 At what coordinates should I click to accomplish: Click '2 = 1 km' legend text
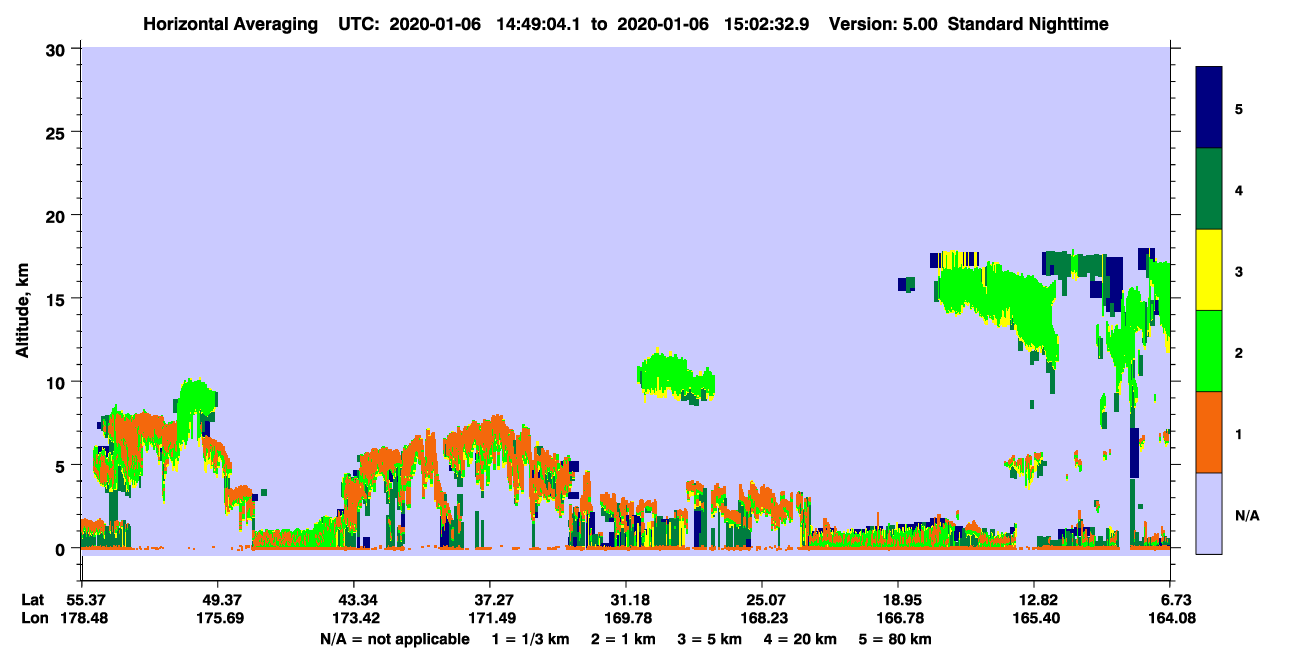pos(623,639)
